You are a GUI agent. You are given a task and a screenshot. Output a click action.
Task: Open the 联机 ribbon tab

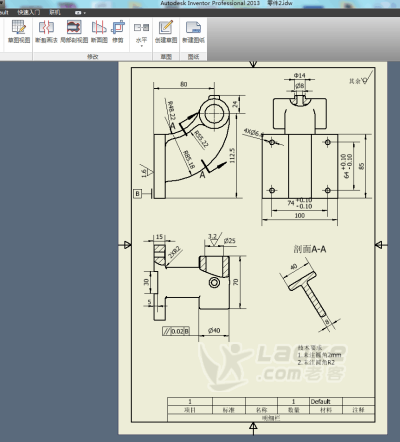coord(55,12)
